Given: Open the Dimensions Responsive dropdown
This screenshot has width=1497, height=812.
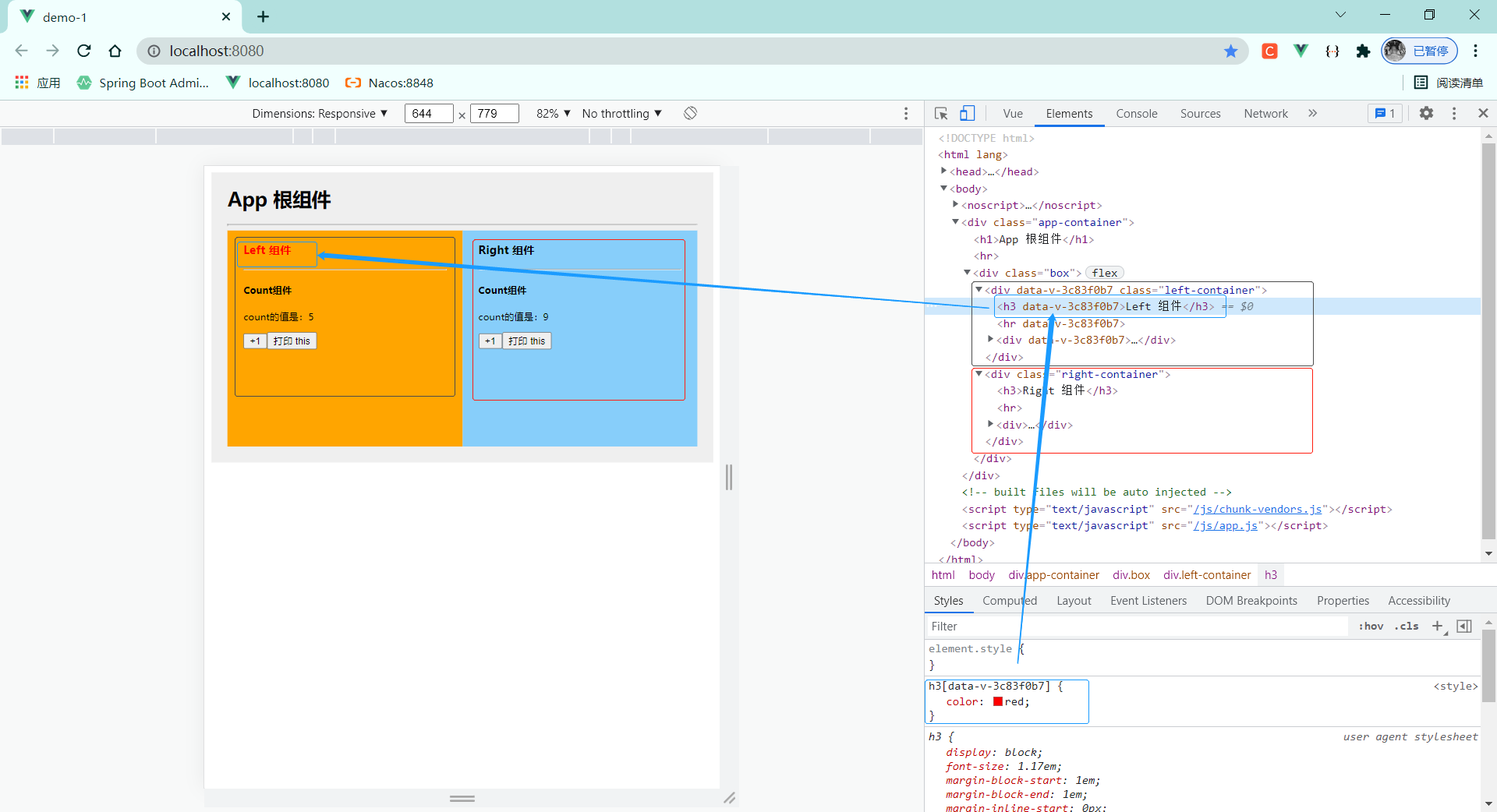Looking at the screenshot, I should (320, 114).
